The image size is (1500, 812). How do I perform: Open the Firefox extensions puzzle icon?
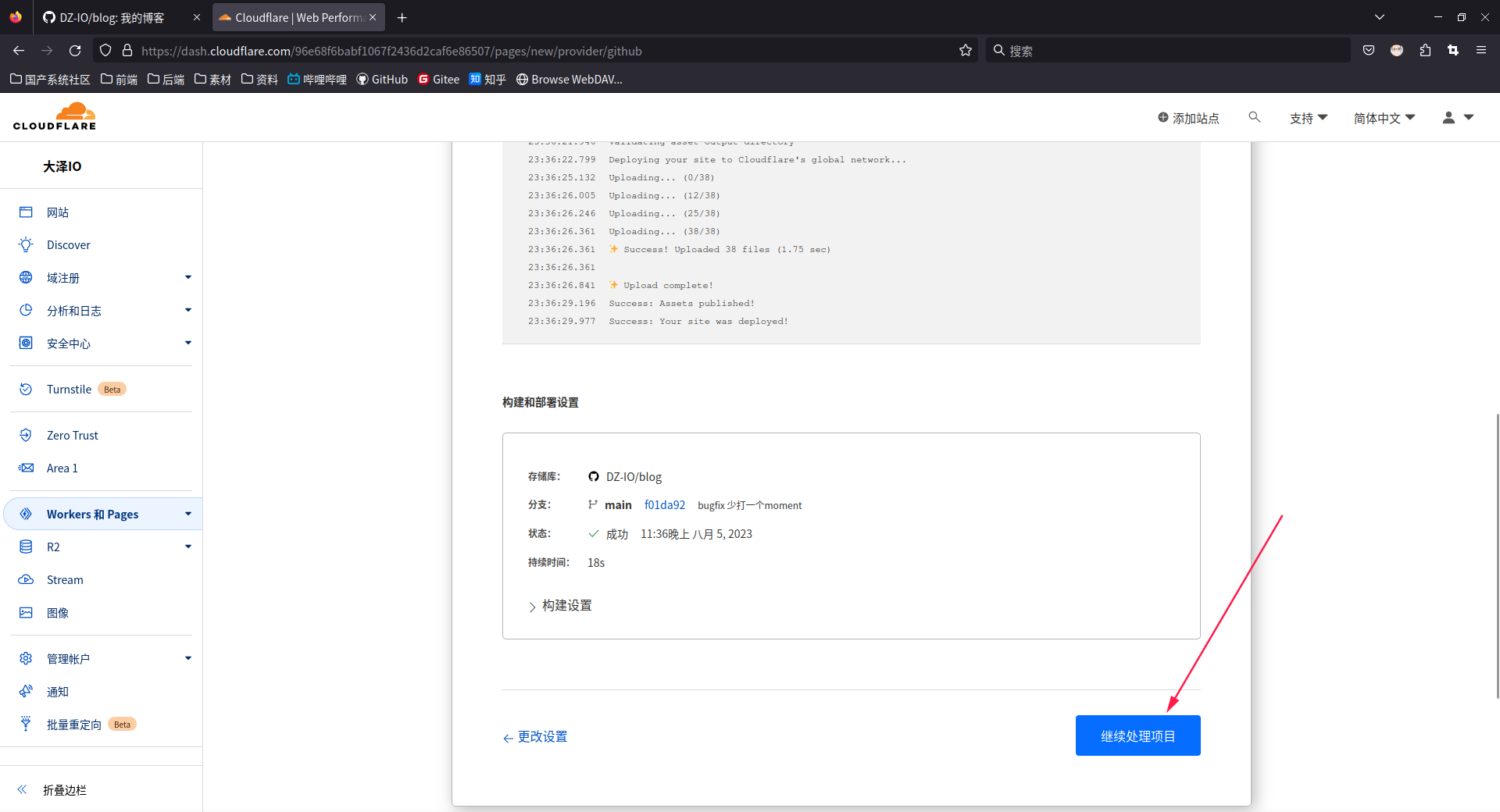[1425, 51]
